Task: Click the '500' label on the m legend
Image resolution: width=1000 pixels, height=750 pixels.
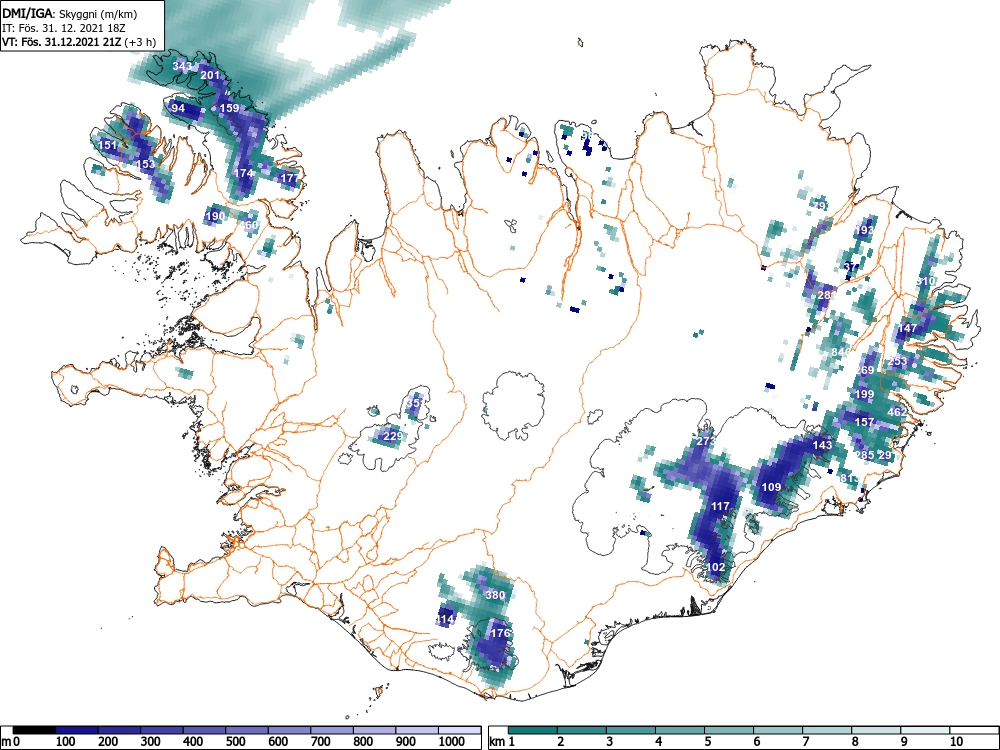Action: pyautogui.click(x=235, y=742)
